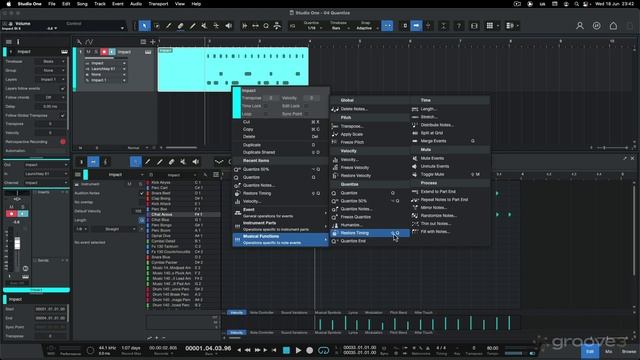Mute the Impact track with M button

(x=88, y=52)
